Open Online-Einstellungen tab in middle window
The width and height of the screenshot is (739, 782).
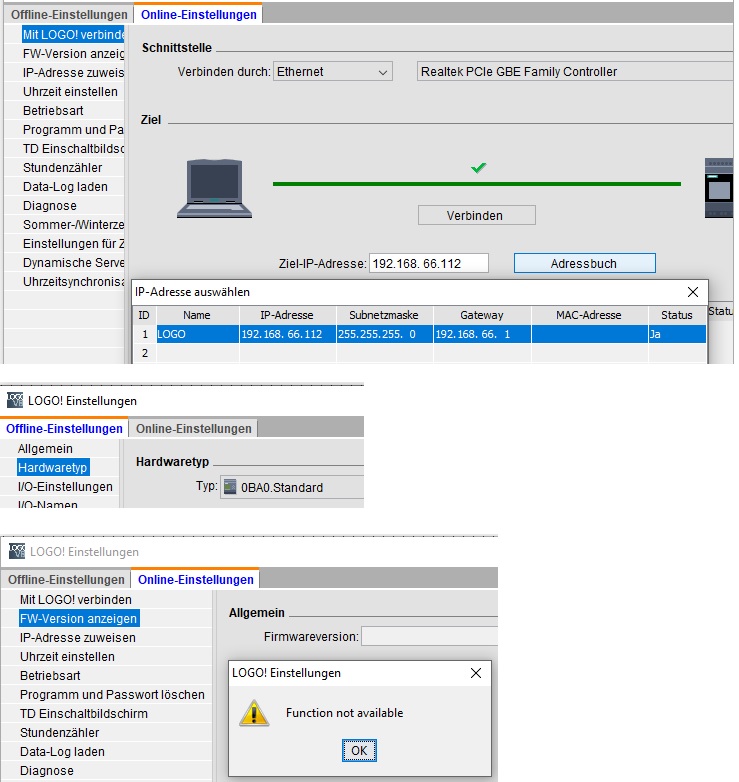193,428
